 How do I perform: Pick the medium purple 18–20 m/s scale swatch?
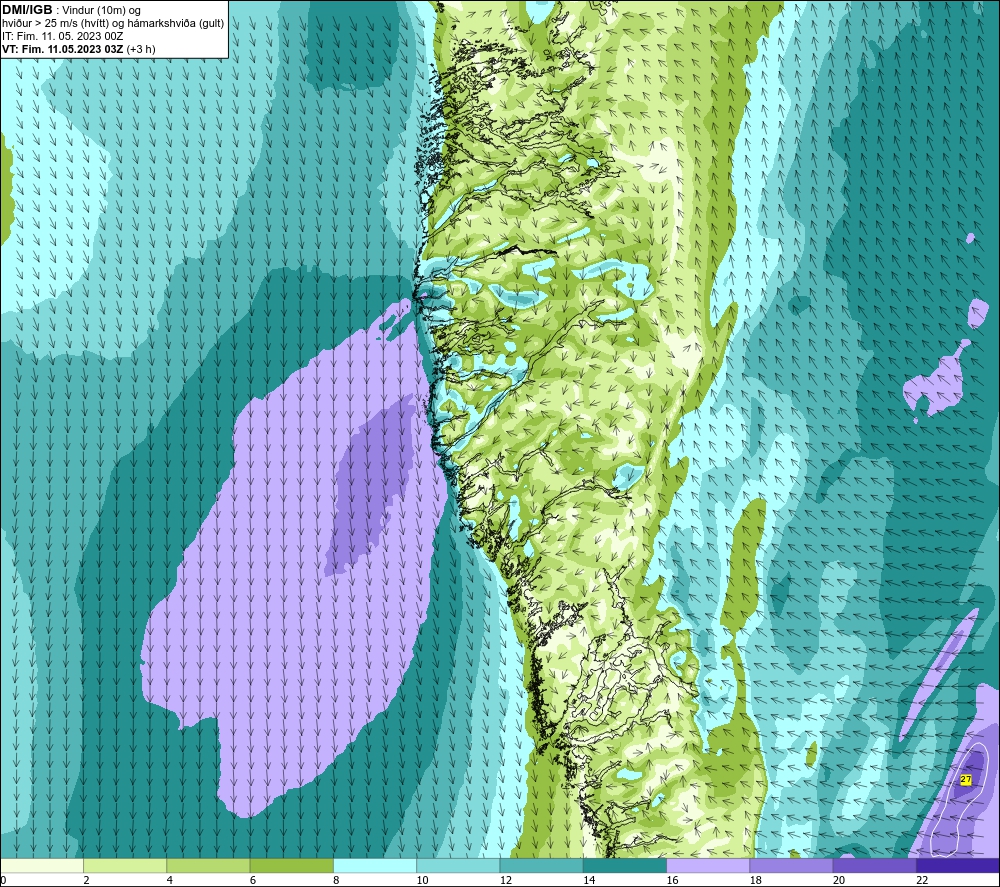(791, 865)
